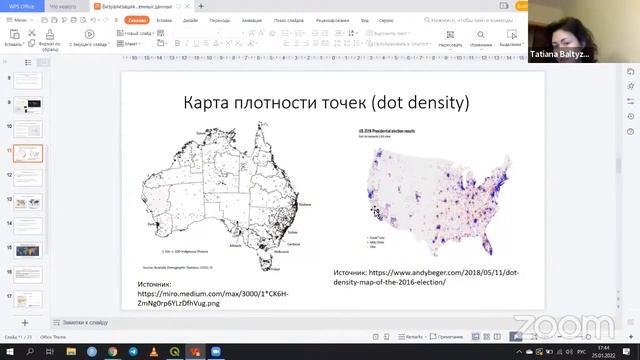This screenshot has height=360, width=640.
Task: Select slide 15 thumbnail
Action: pyautogui.click(x=28, y=251)
